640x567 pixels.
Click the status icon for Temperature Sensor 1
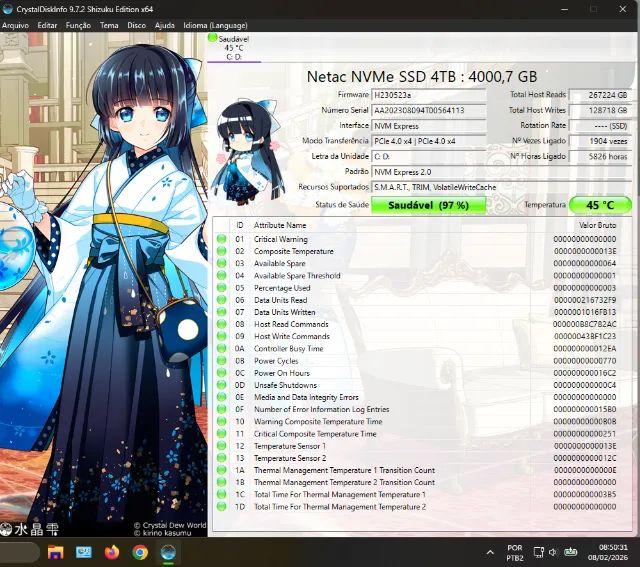[222, 446]
